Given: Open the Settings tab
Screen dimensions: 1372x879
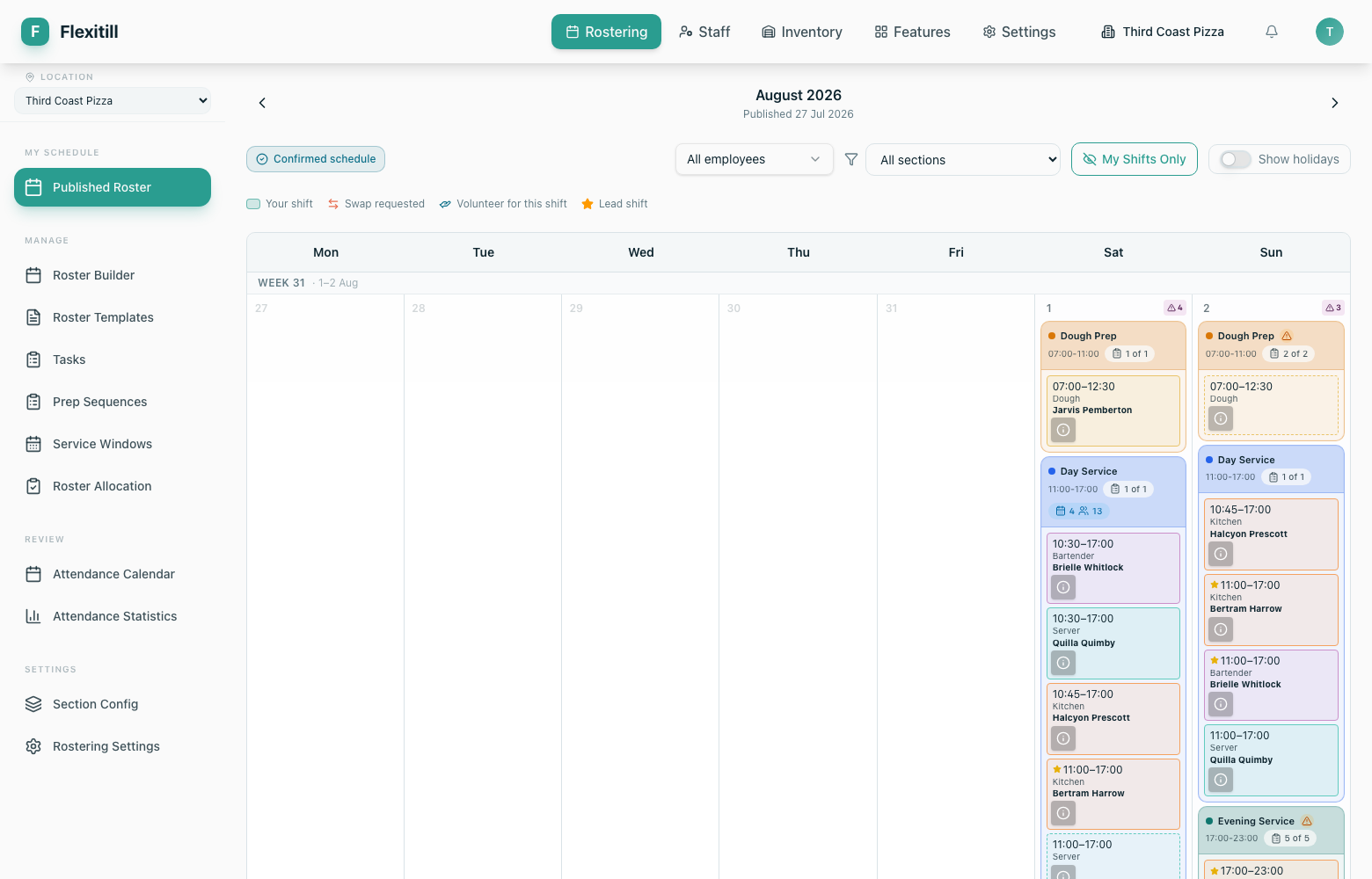Looking at the screenshot, I should [1019, 32].
